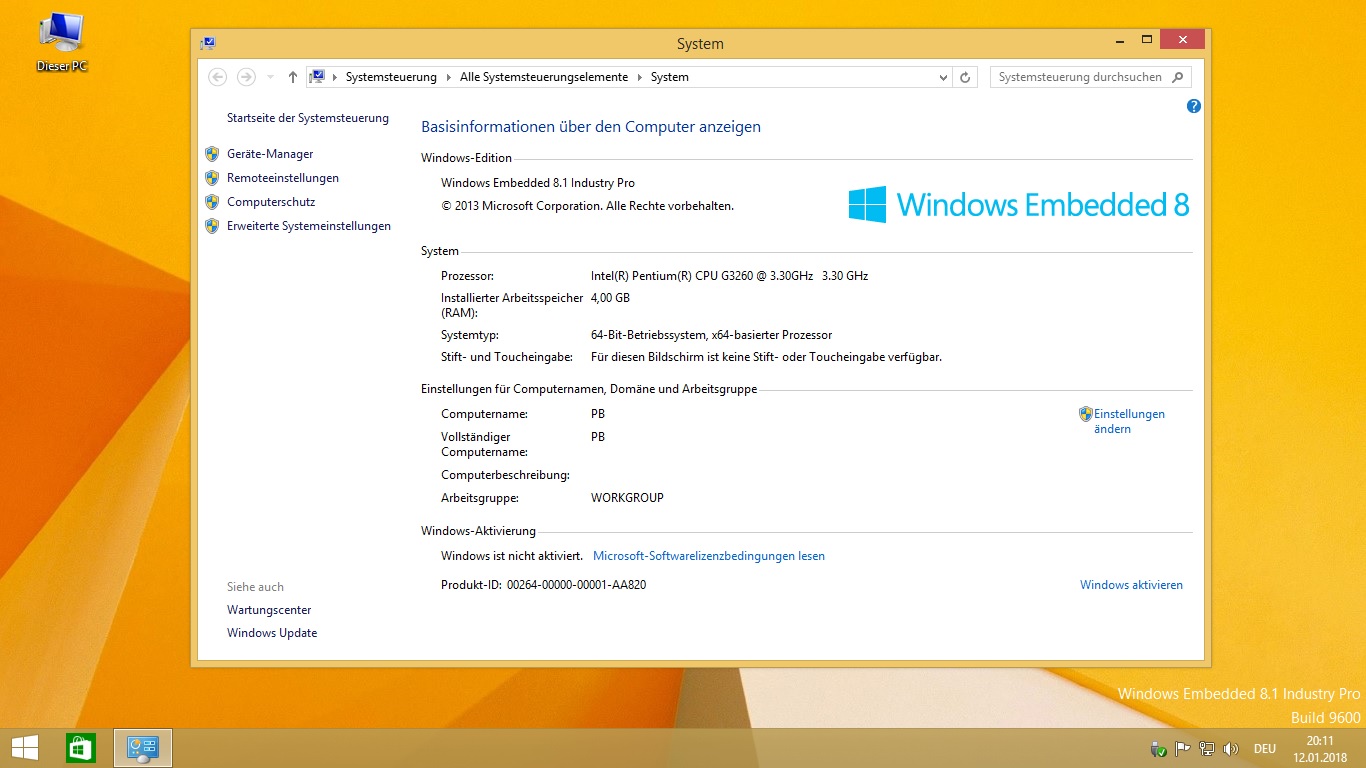Click PB in the Computername row
This screenshot has width=1366, height=768.
[598, 414]
